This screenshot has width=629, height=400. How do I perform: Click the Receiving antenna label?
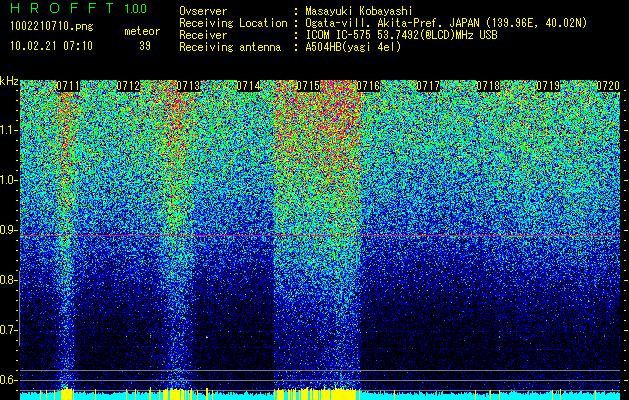(230, 47)
